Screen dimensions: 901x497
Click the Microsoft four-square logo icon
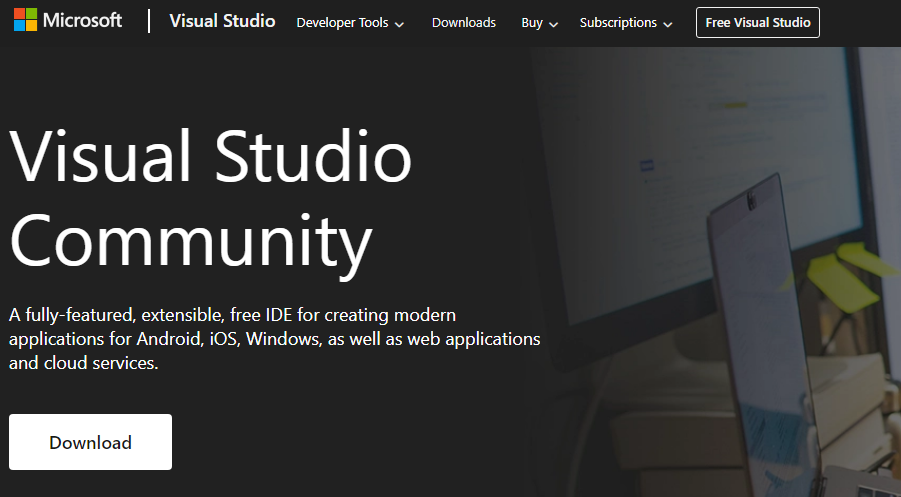pos(25,20)
